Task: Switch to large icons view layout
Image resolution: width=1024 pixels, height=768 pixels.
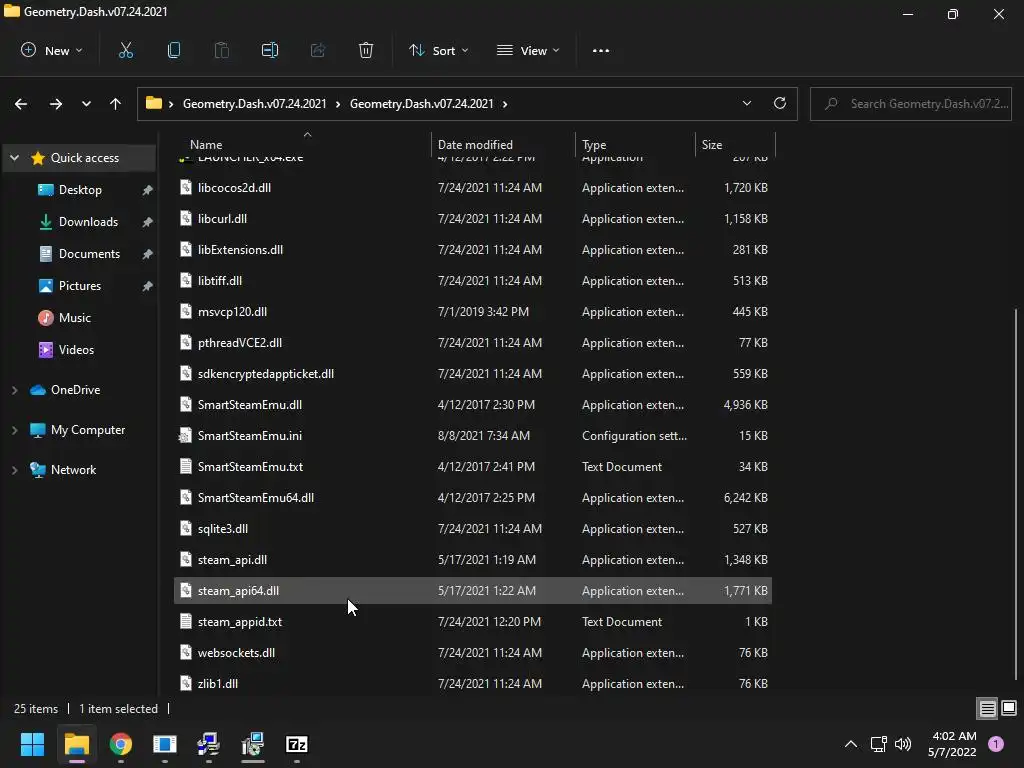Action: 1009,708
